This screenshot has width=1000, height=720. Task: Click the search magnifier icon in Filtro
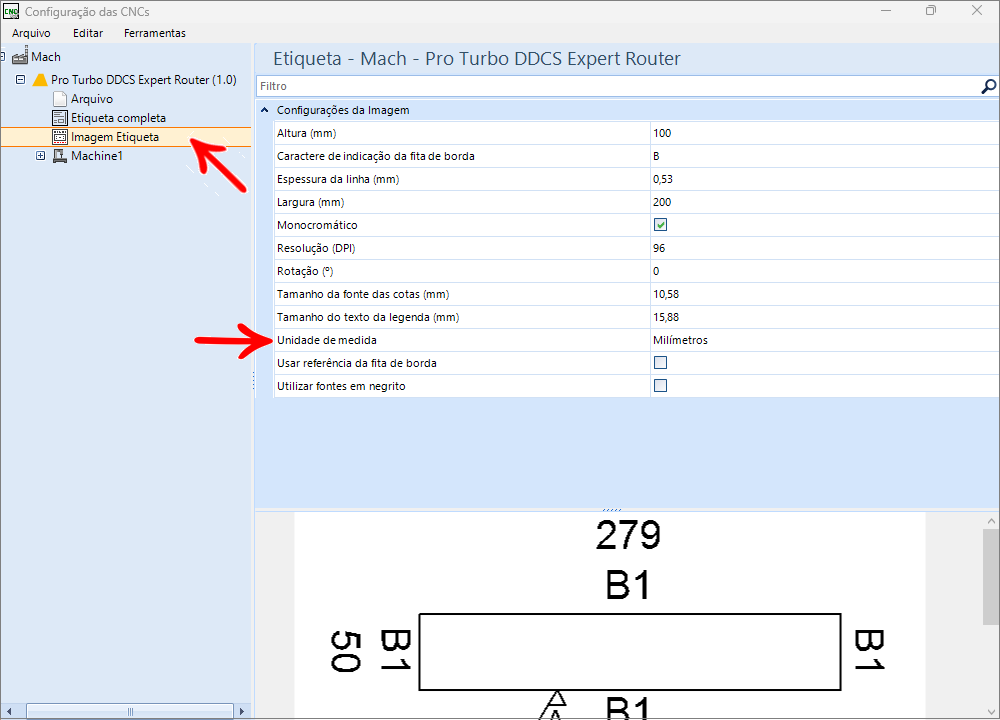tap(988, 86)
